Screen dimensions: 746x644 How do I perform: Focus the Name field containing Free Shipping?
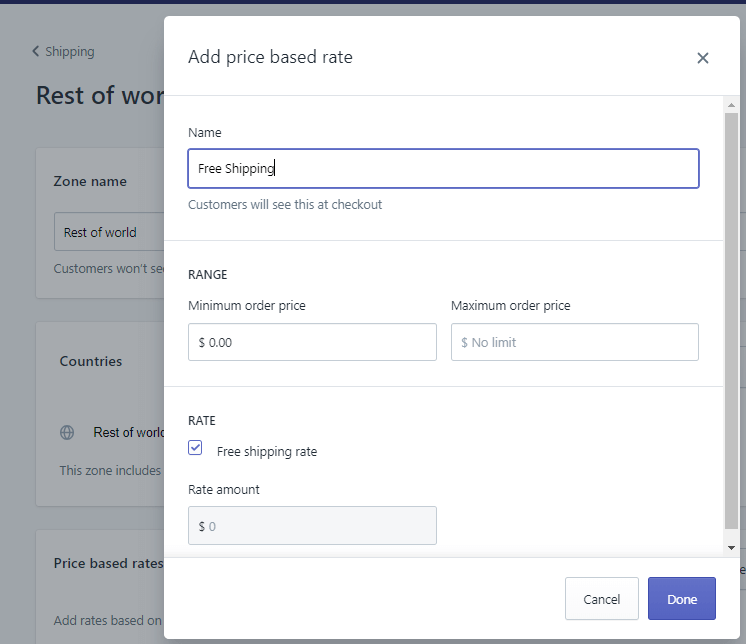(x=443, y=169)
